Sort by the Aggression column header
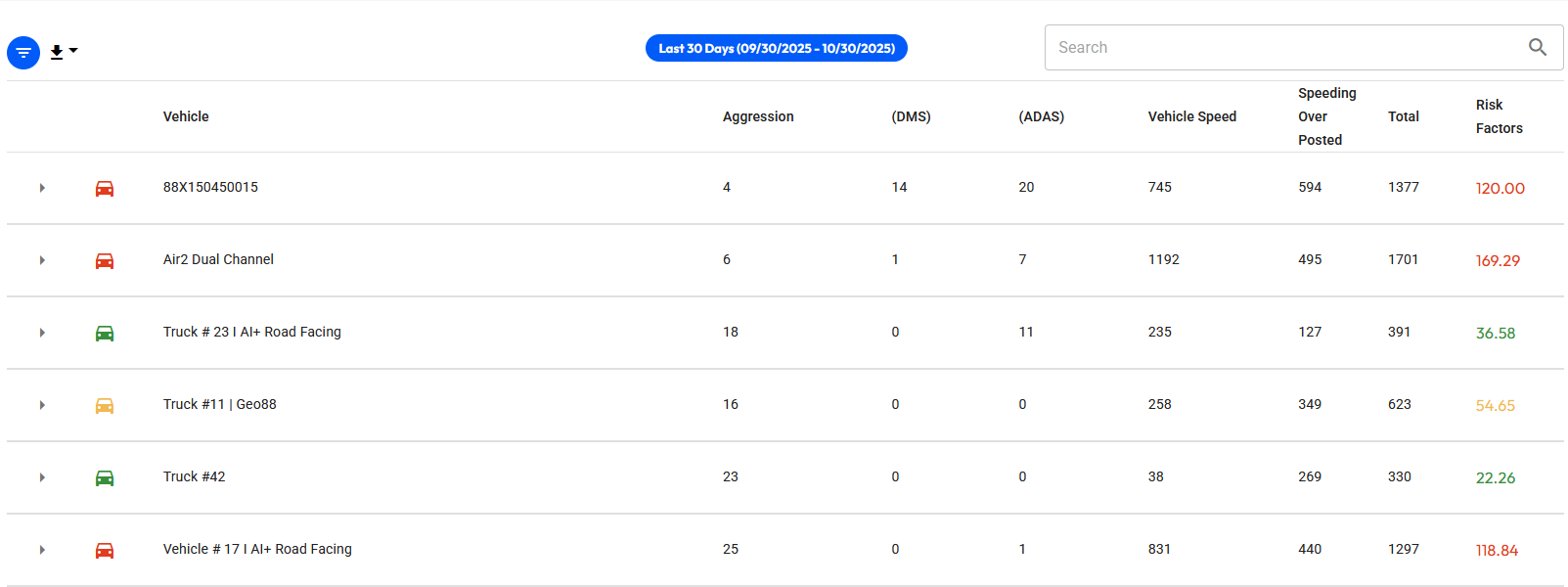Viewport: 1568px width, 587px height. [758, 116]
